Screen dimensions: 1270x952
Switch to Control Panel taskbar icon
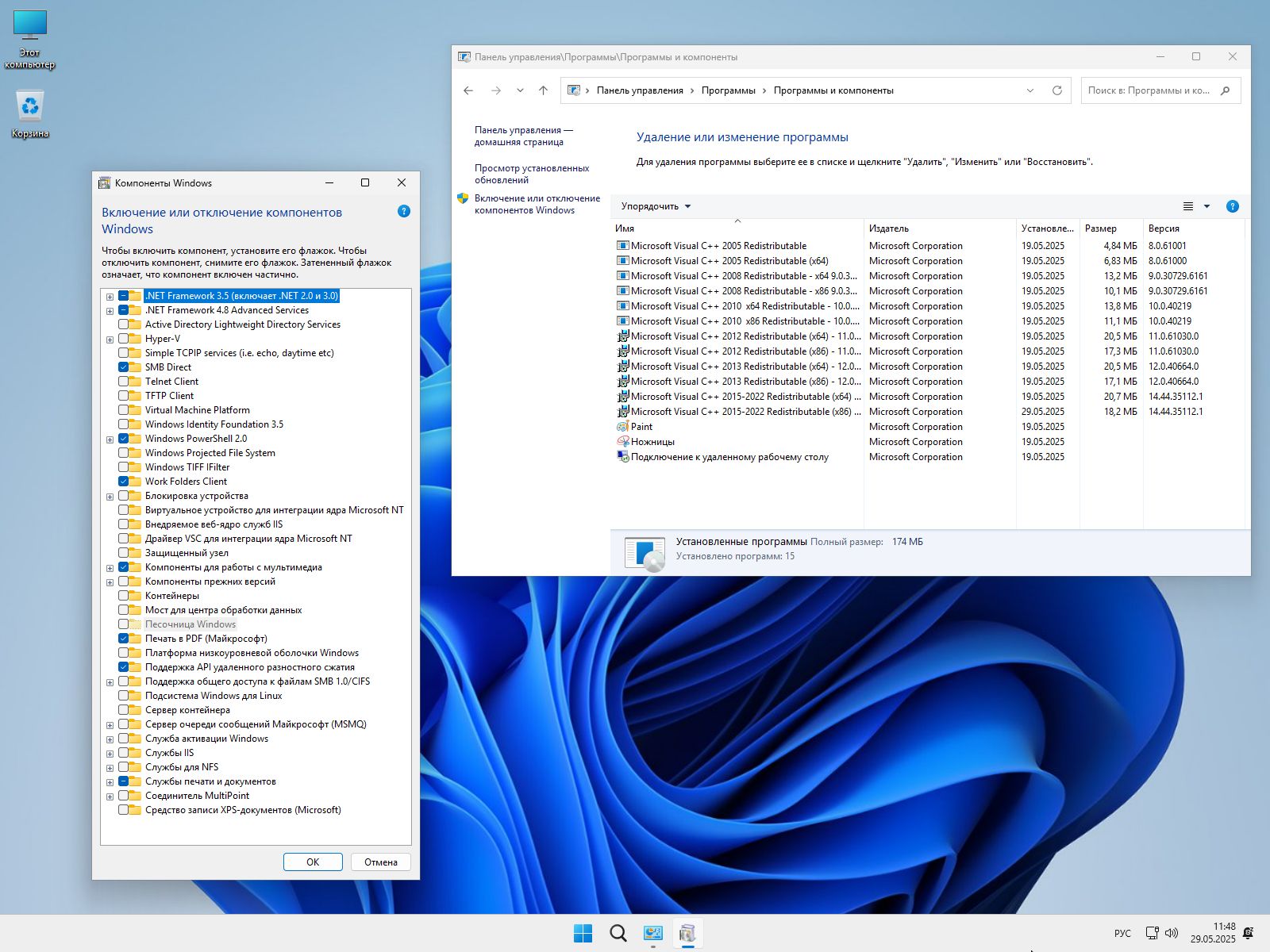point(653,934)
